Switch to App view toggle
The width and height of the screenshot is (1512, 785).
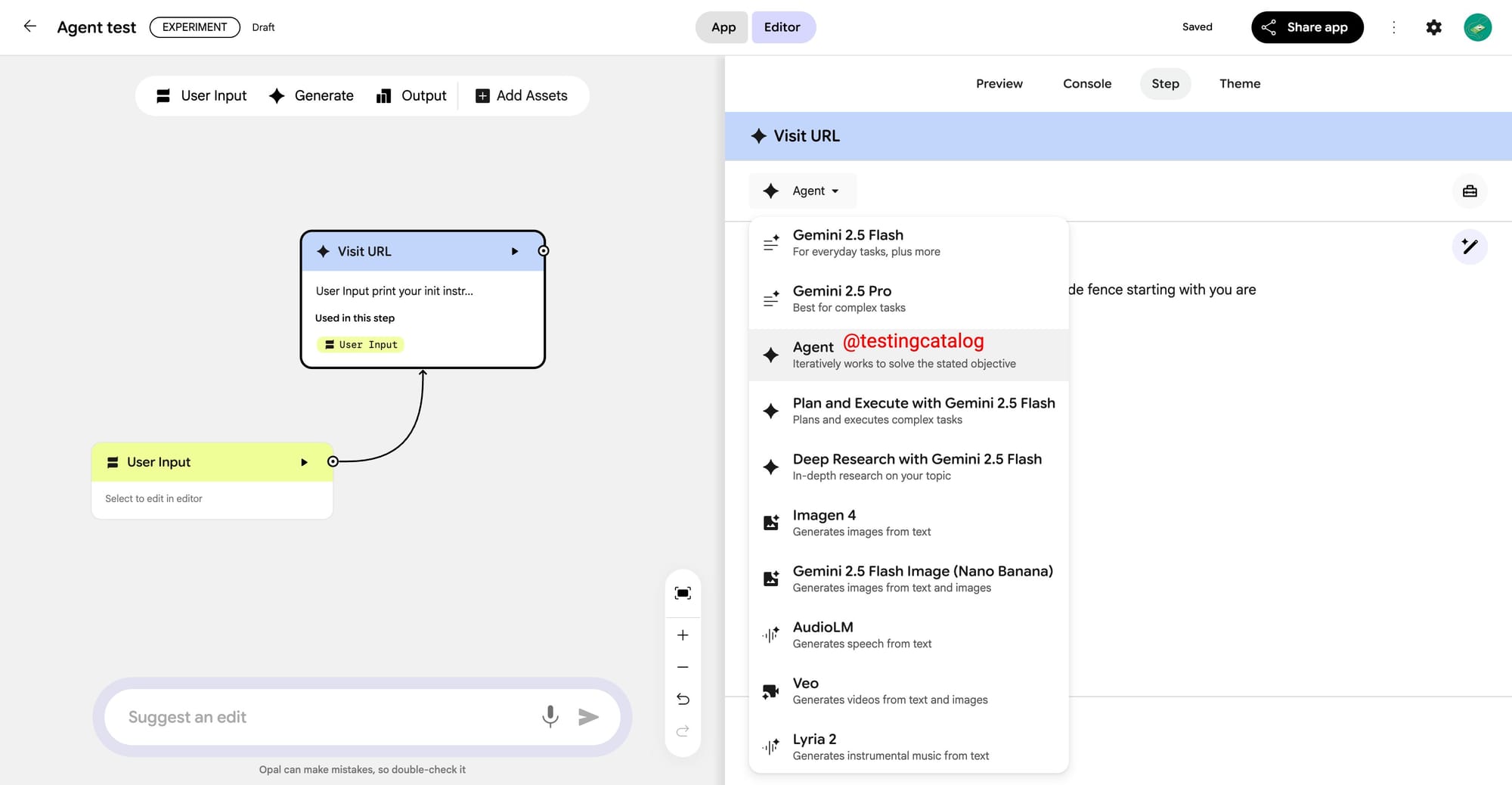723,27
